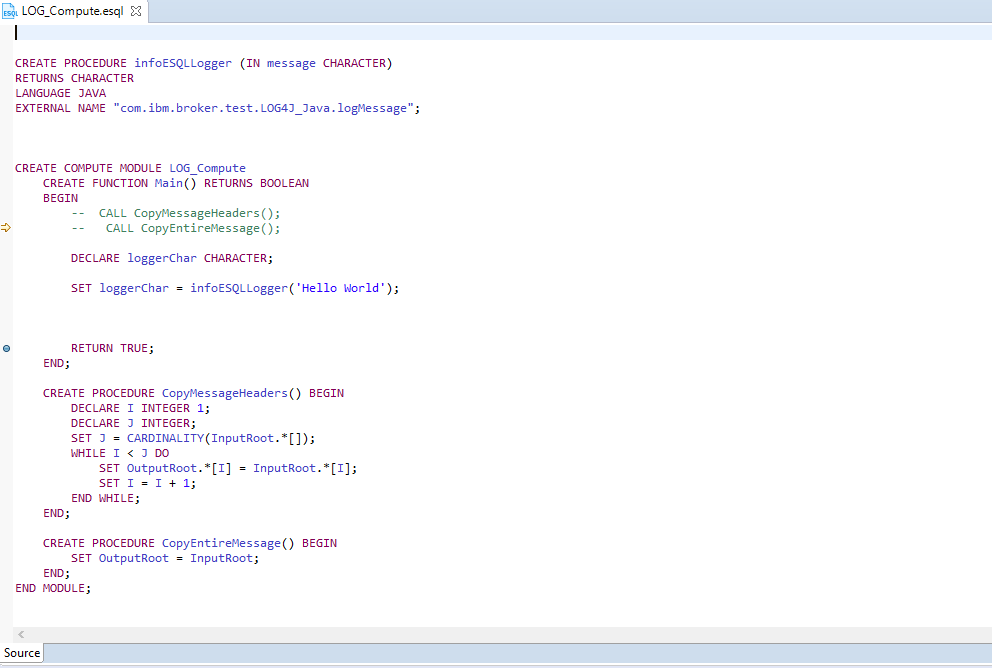Screen dimensions: 992x668
Task: Click the orange arrow marker in gutter
Action: (x=6, y=228)
